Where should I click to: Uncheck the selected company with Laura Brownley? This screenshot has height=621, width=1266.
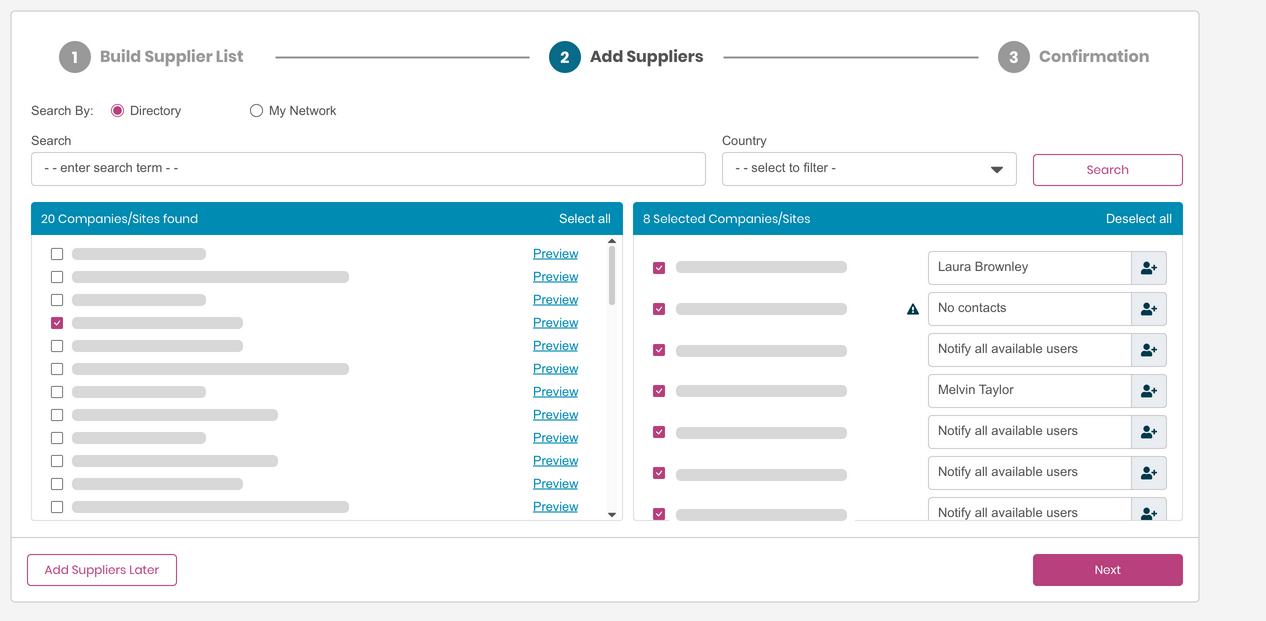[x=659, y=268]
